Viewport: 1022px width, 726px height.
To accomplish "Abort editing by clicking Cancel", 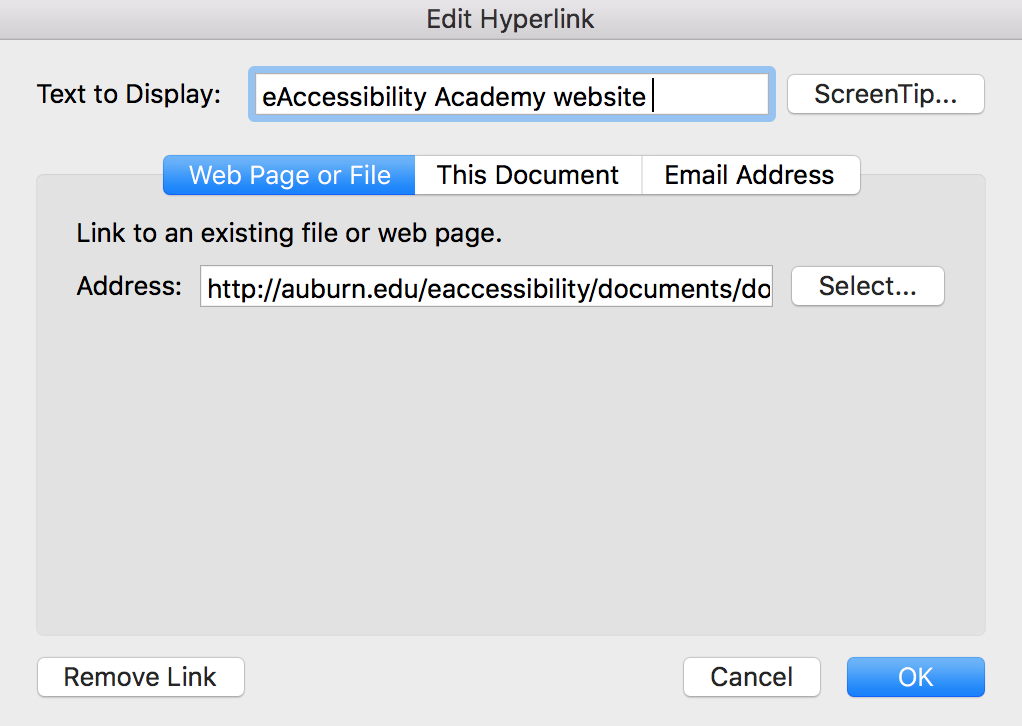I will pos(751,677).
